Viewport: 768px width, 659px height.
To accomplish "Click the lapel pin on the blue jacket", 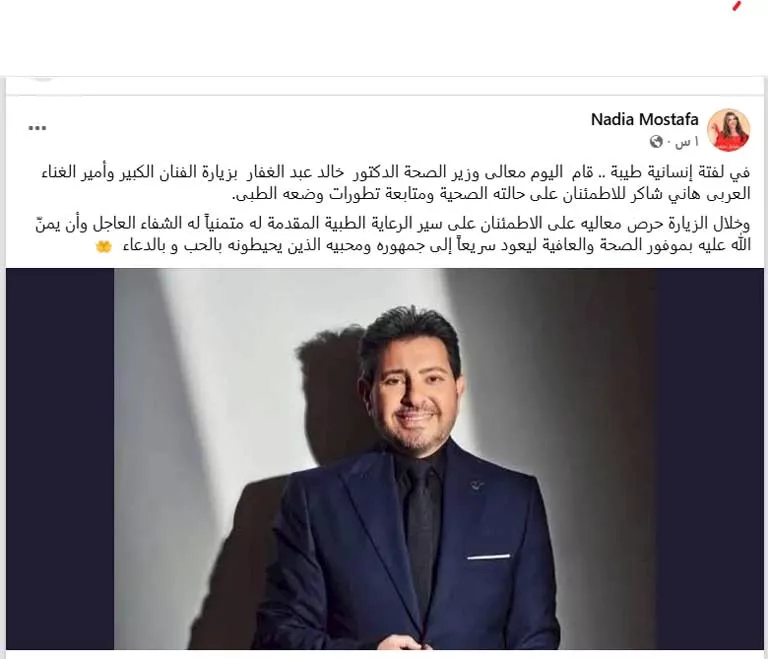I will tap(476, 486).
